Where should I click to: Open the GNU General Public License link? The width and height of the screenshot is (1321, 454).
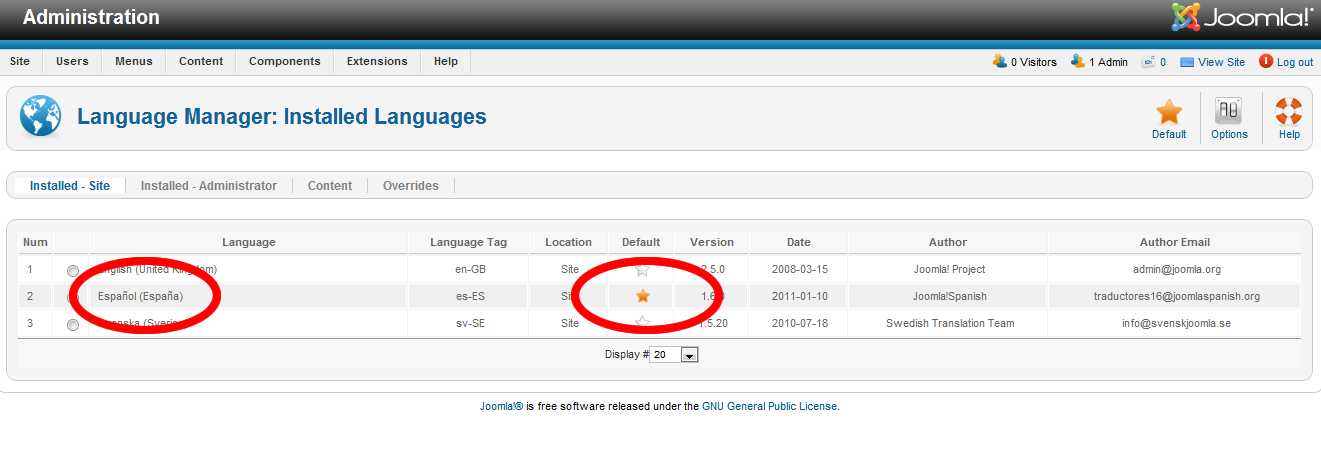tap(770, 407)
